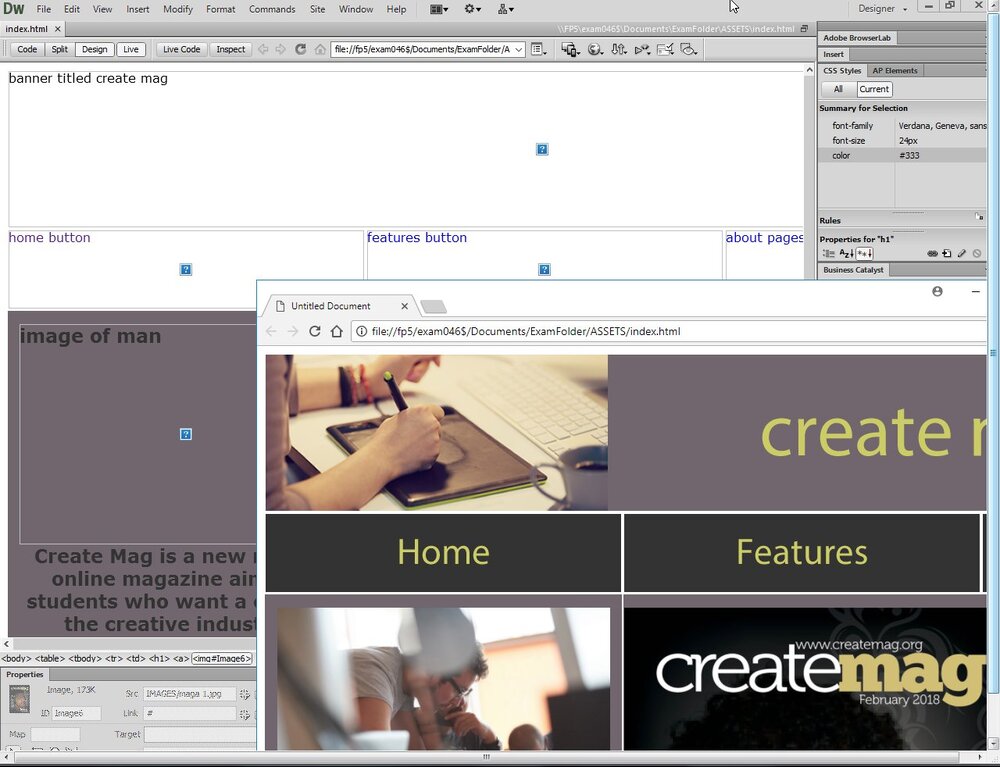Show only set properties in the CSS panel

(864, 254)
